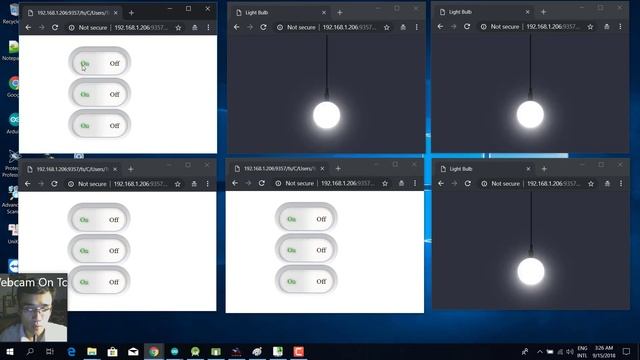
Task: Toggle the first On/Off switch in top-left window
Action: [99, 62]
